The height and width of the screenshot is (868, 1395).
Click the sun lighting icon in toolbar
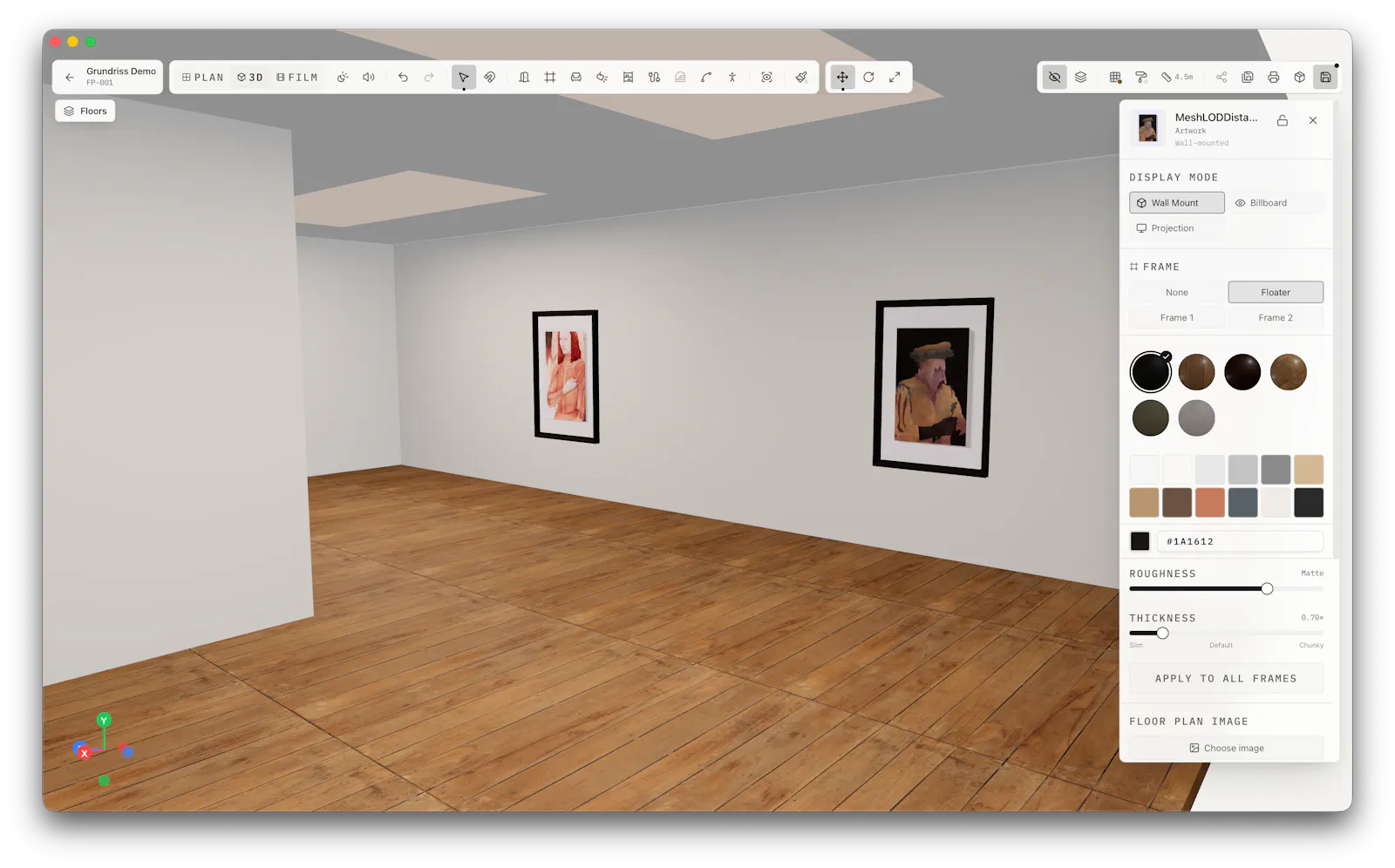tap(343, 78)
